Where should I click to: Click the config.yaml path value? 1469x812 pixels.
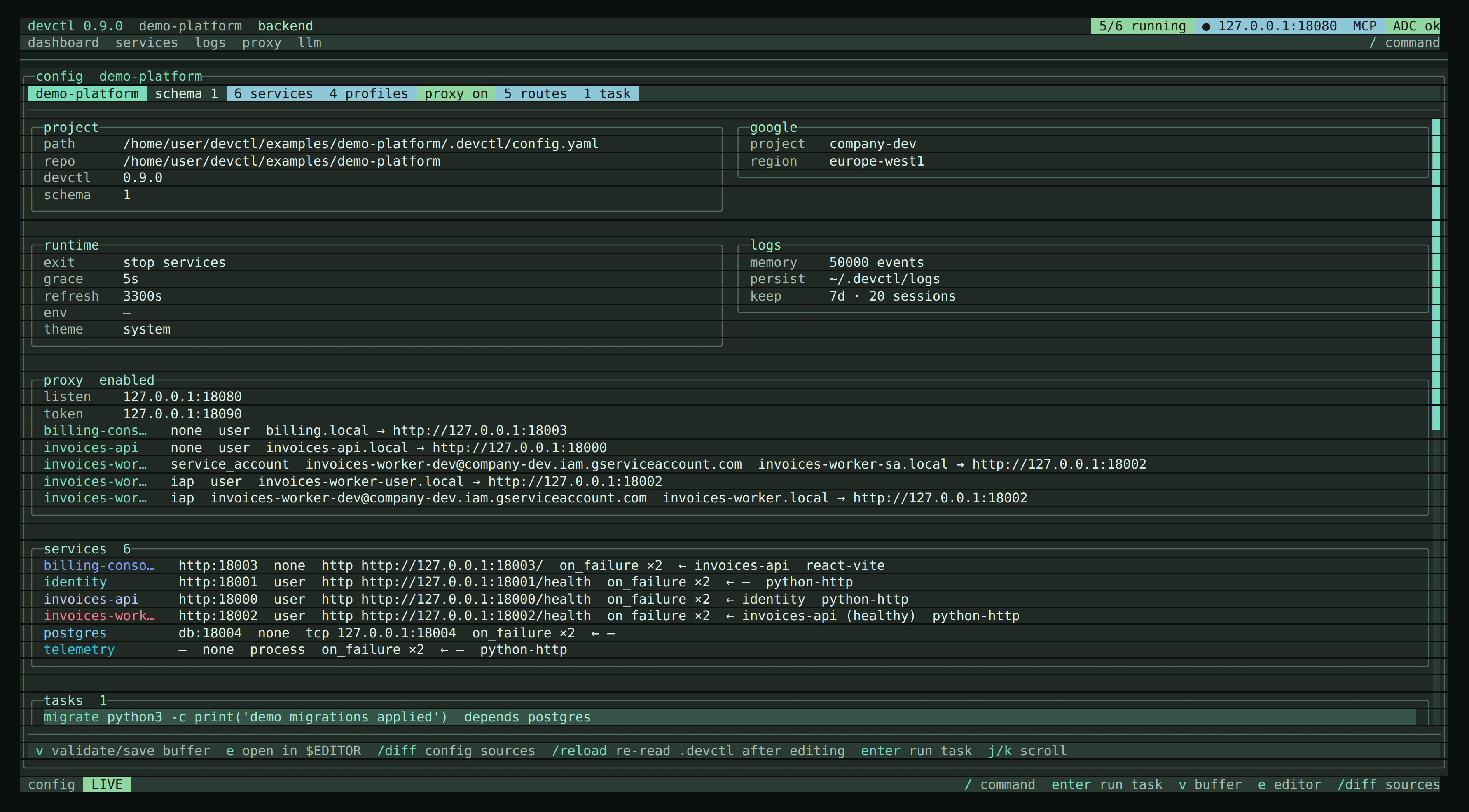[361, 144]
